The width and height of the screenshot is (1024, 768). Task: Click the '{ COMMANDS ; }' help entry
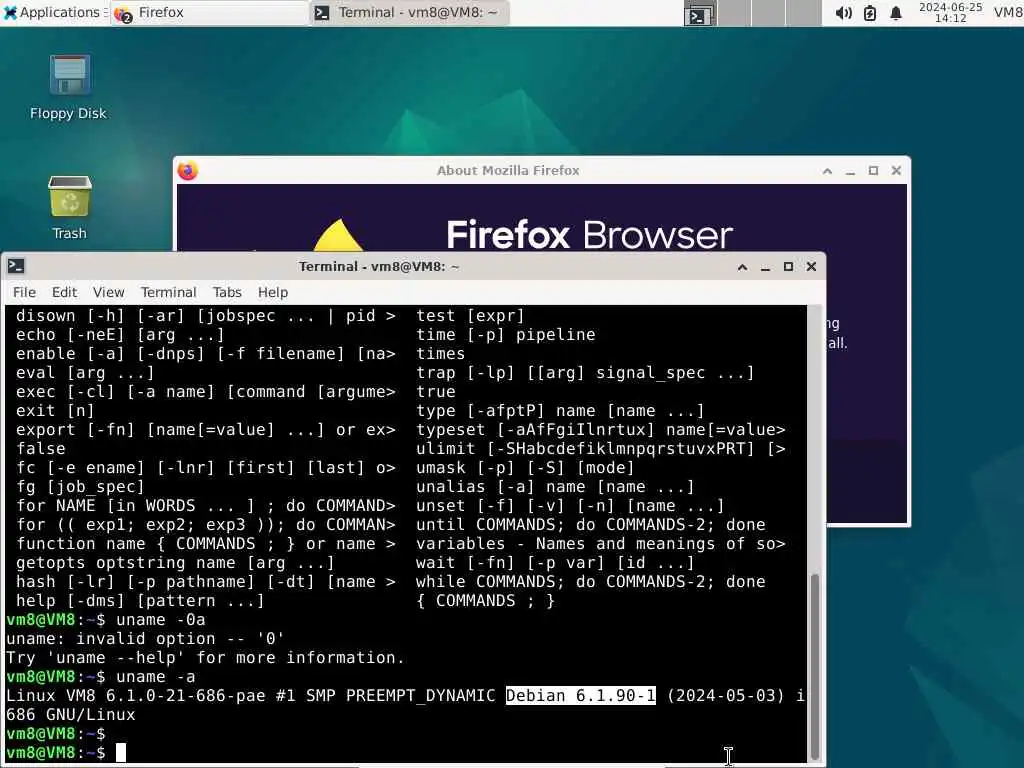point(485,600)
